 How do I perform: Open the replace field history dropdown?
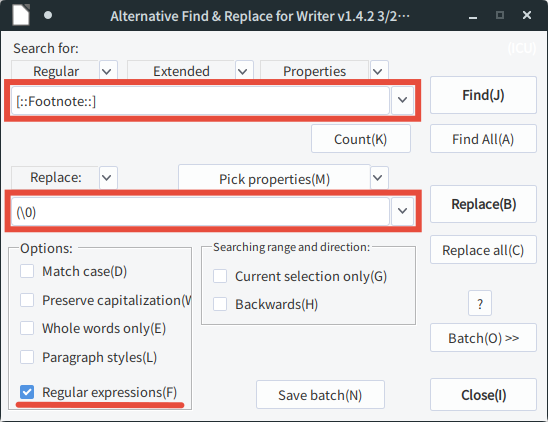pos(403,211)
